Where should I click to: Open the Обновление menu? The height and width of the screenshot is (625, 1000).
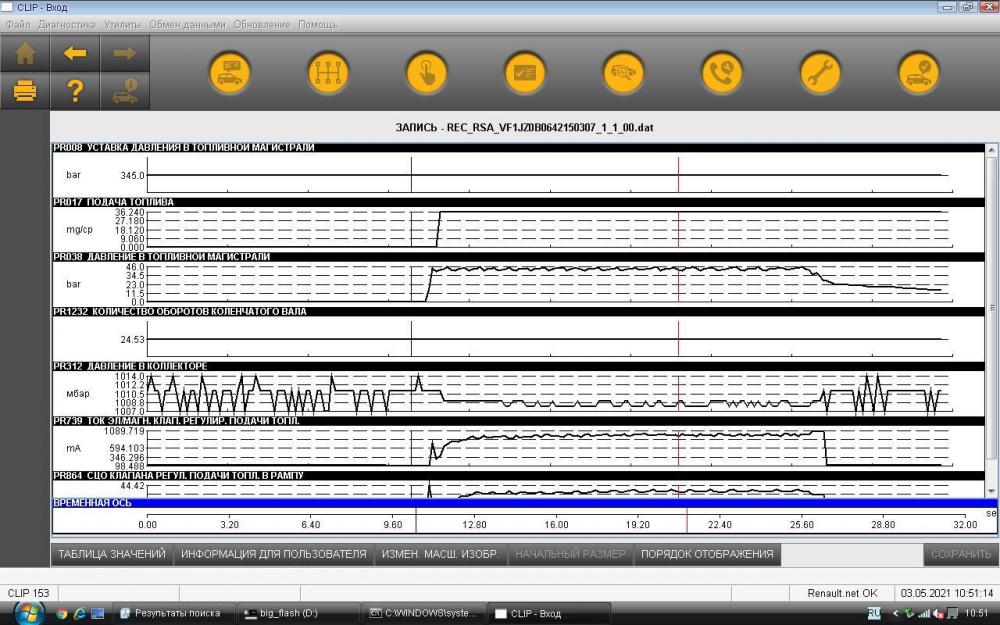coord(261,24)
